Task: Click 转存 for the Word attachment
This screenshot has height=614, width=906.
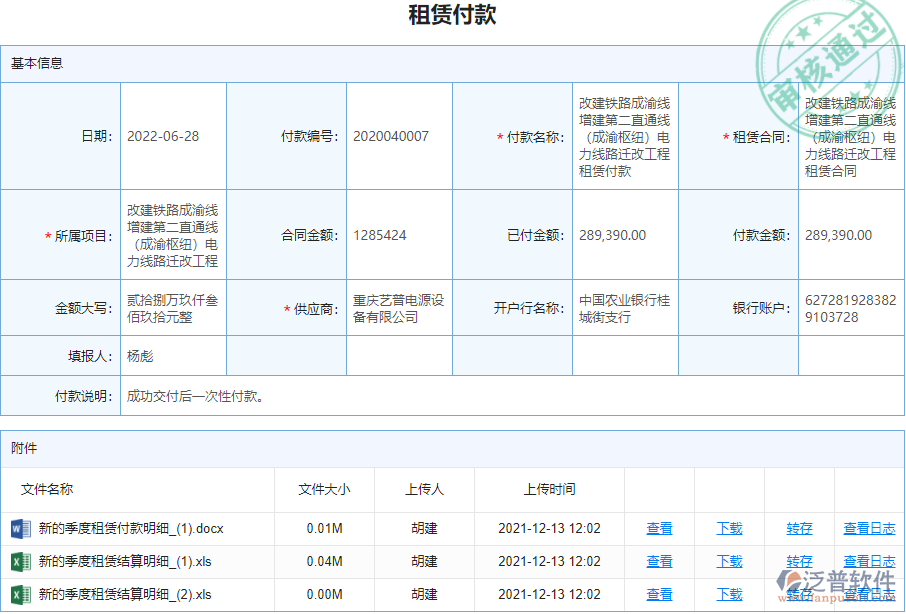Action: pos(799,528)
